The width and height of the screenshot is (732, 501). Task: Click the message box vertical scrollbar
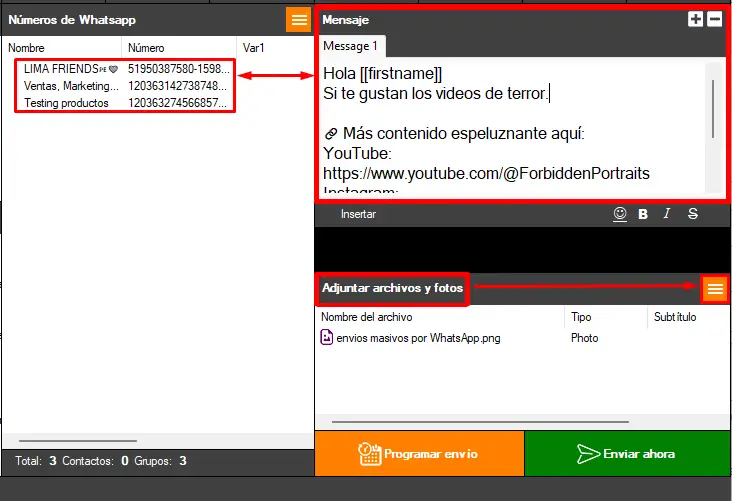(x=713, y=108)
